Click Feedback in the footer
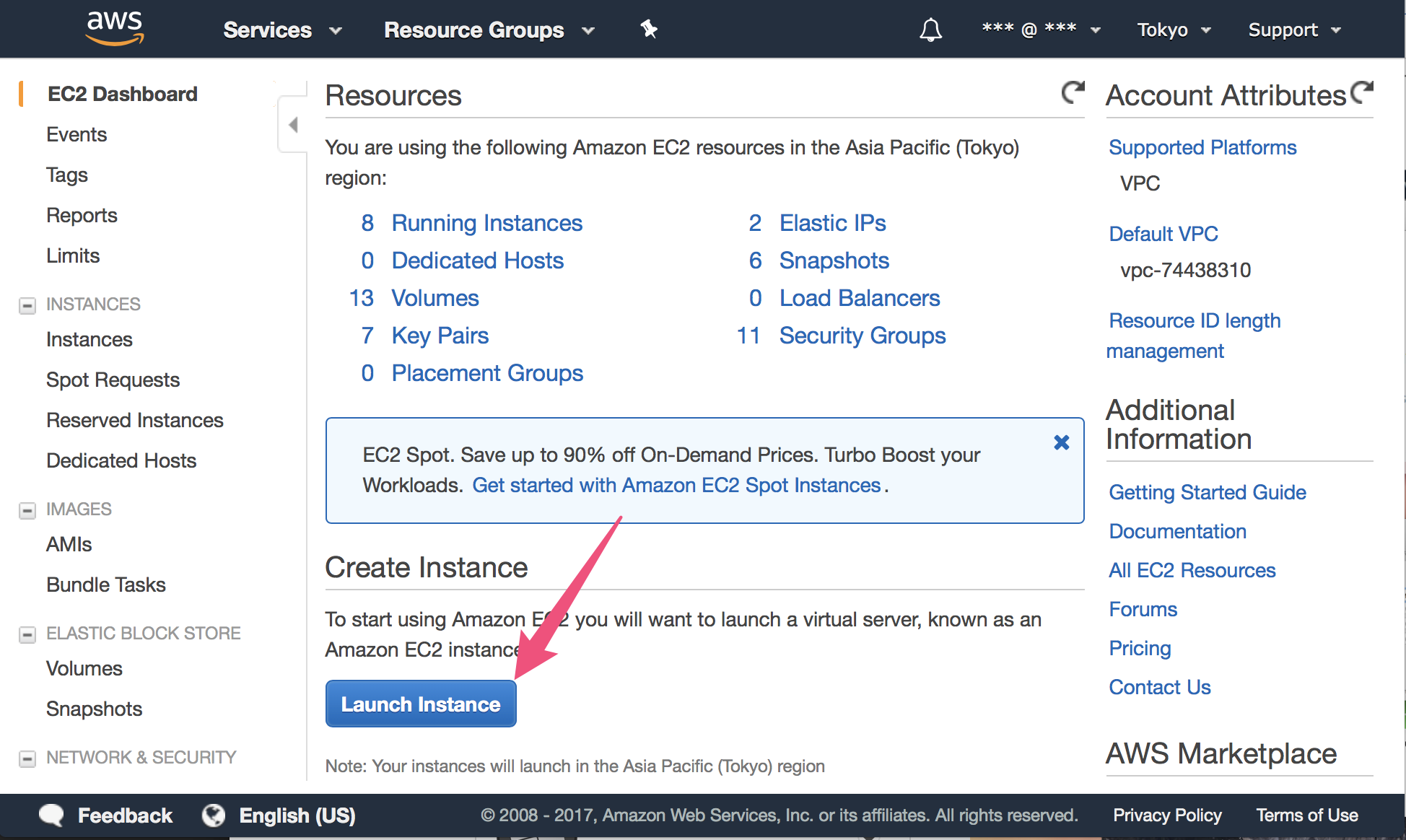 pos(125,815)
